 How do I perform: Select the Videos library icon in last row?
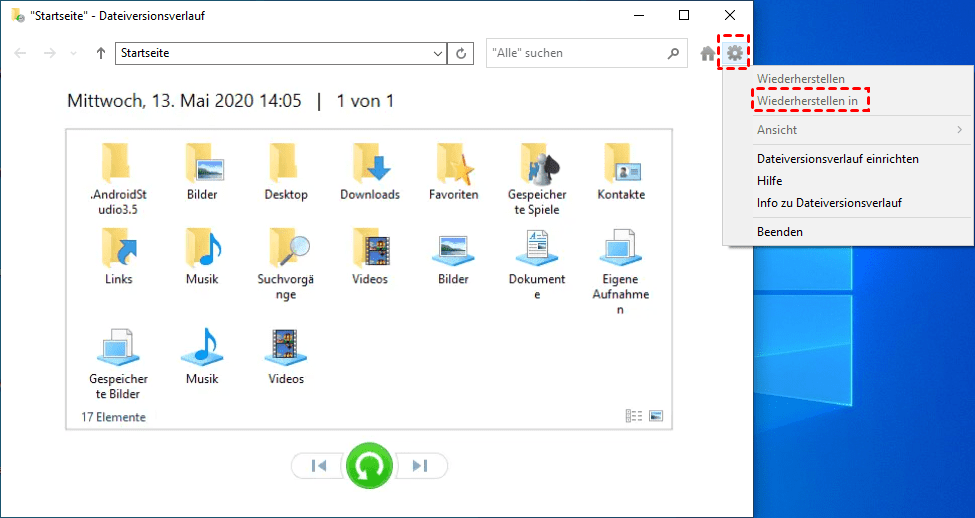point(286,348)
